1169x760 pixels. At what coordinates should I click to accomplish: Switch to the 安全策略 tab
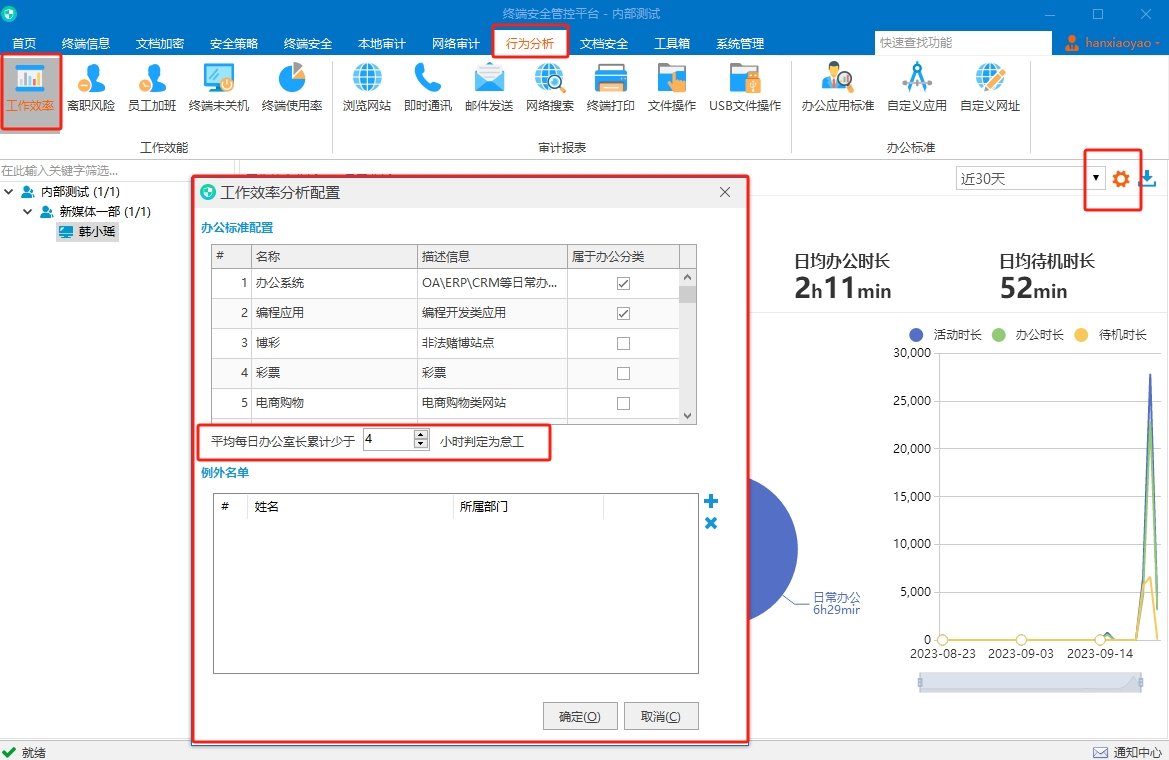(x=233, y=43)
